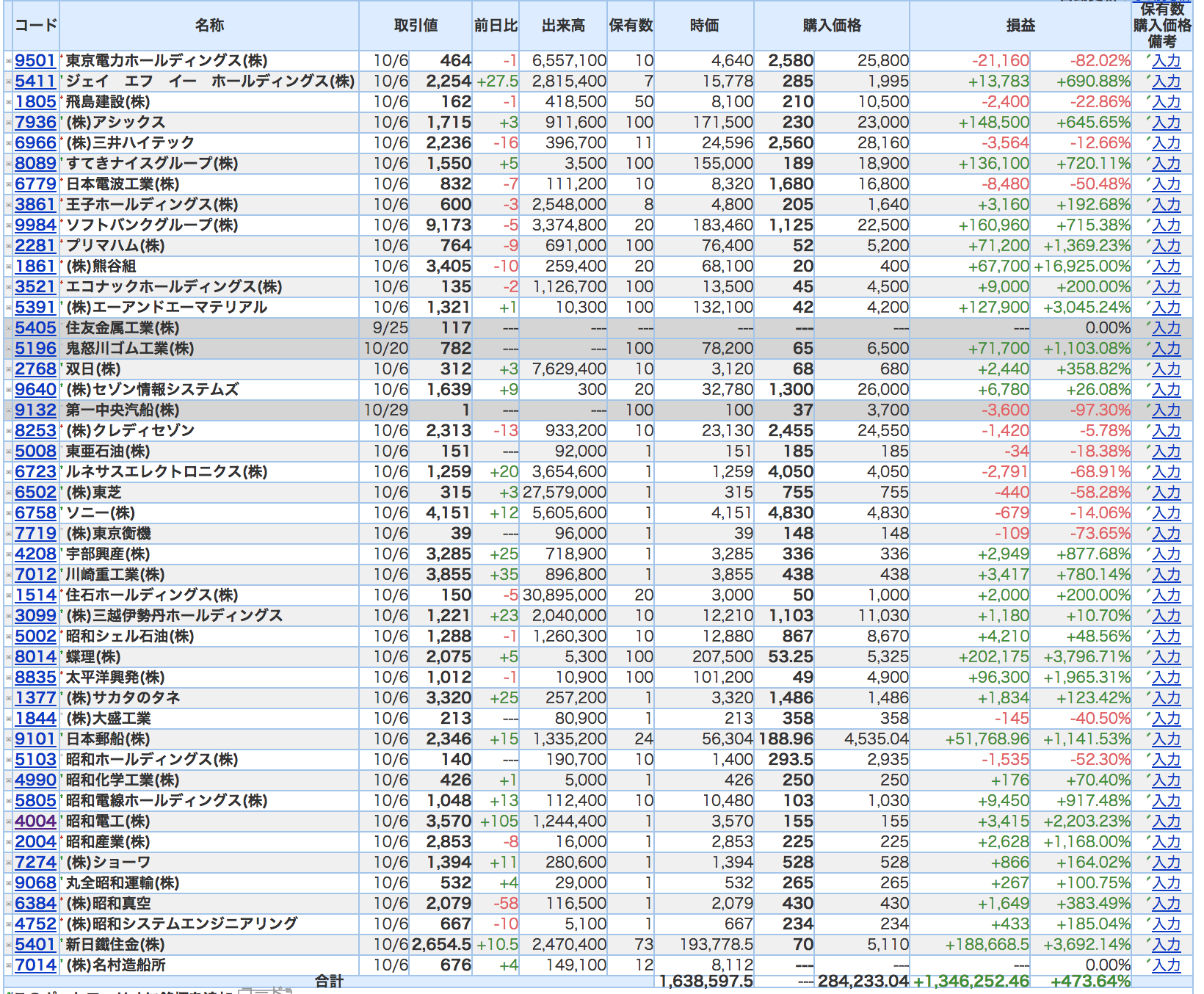Screen dimensions: 1204x994
Task: Click 入力 link in the 東京電力ホールディングス row
Action: point(1166,61)
